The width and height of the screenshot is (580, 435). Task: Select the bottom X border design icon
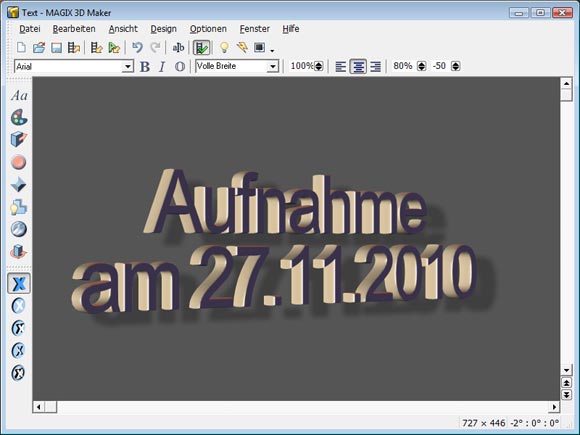pyautogui.click(x=19, y=373)
